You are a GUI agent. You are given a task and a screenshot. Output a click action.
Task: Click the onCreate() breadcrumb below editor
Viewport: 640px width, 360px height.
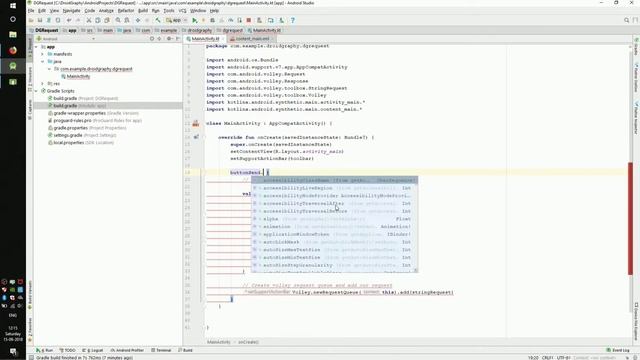(248, 342)
